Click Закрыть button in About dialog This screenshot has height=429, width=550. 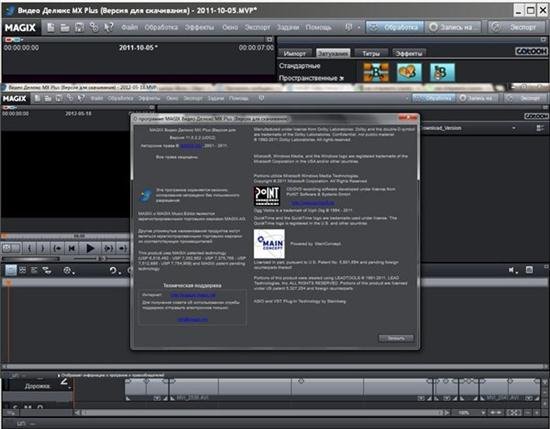(396, 338)
